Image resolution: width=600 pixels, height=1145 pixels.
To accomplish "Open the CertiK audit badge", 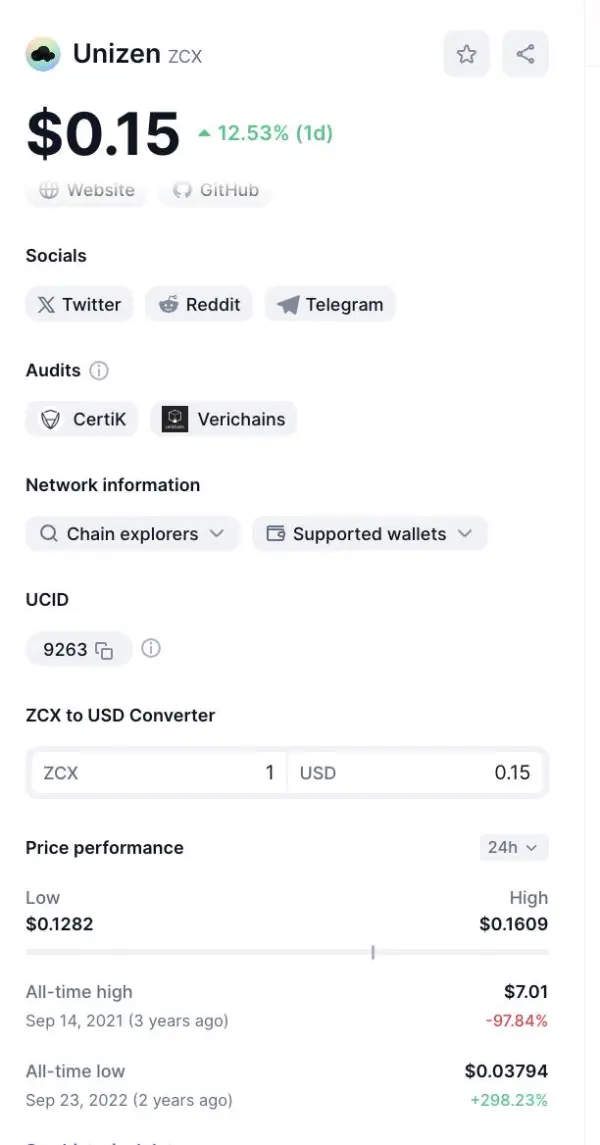I will (83, 419).
